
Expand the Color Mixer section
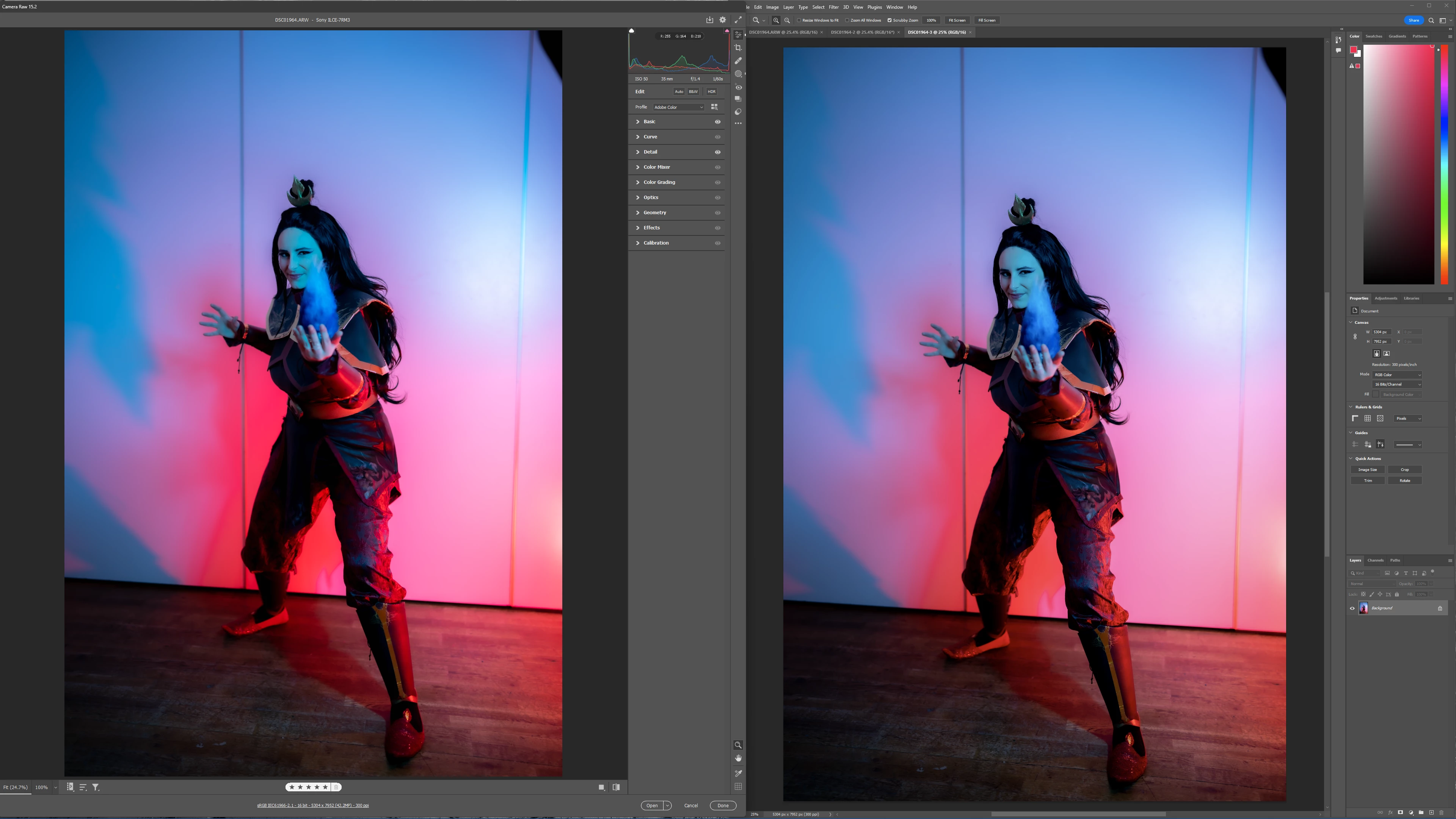pyautogui.click(x=656, y=167)
